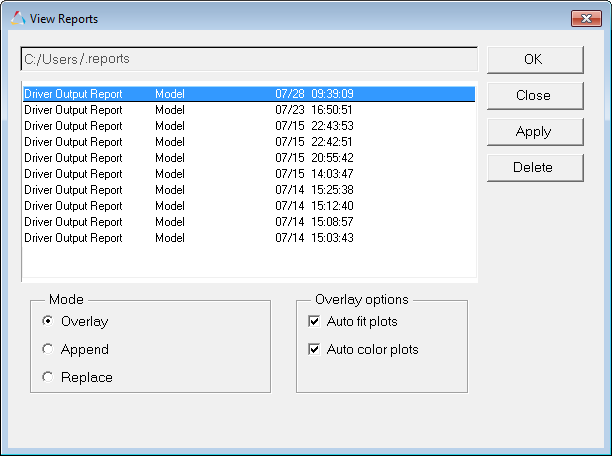Click the reports directory path field

(248, 59)
